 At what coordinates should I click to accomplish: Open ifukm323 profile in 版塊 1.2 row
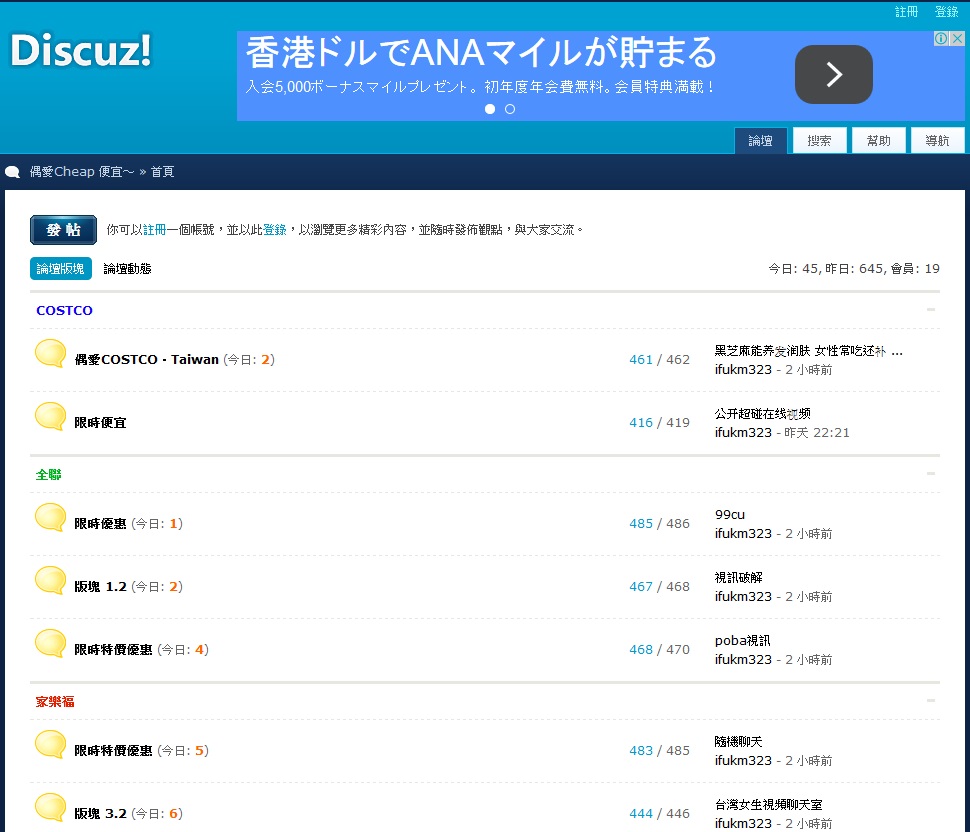pos(743,597)
